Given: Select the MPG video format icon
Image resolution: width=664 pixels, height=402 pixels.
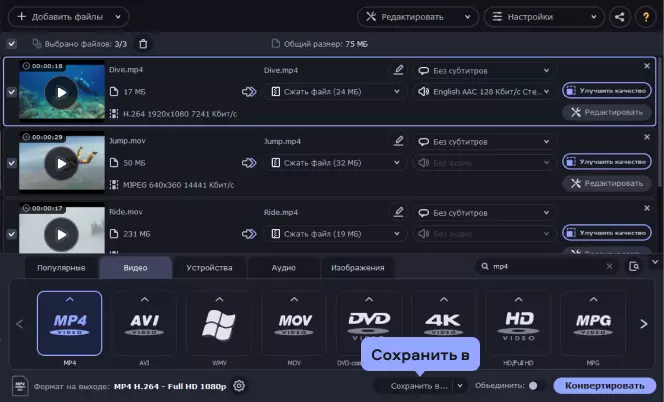Looking at the screenshot, I should pos(593,323).
